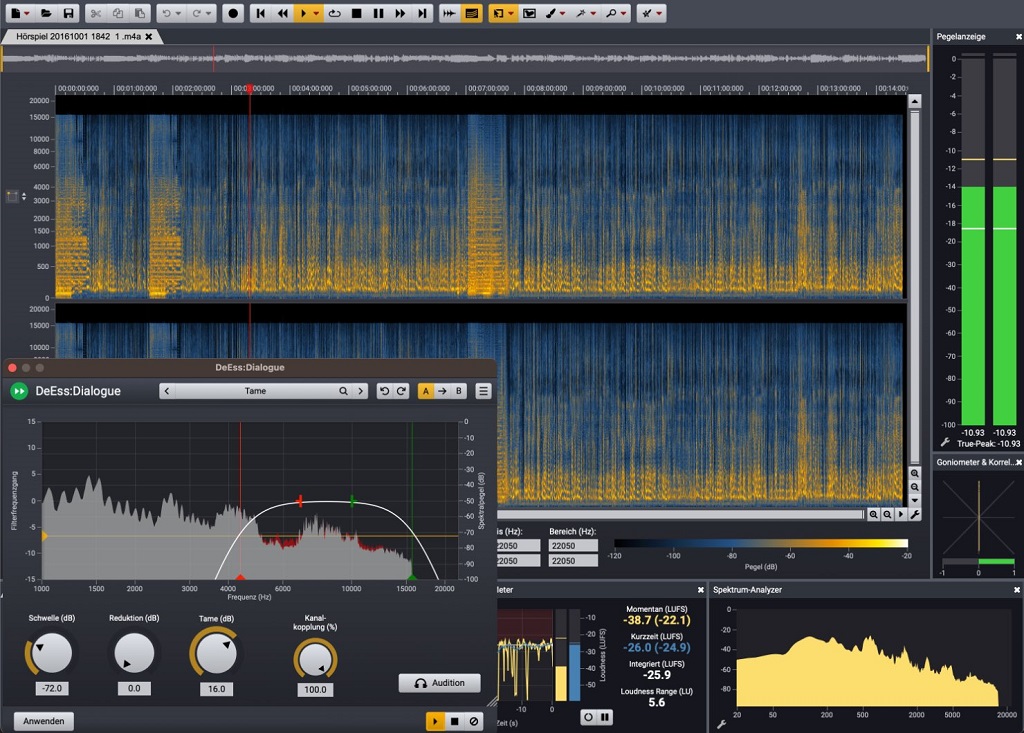
Task: Select the brush tool icon
Action: point(551,13)
